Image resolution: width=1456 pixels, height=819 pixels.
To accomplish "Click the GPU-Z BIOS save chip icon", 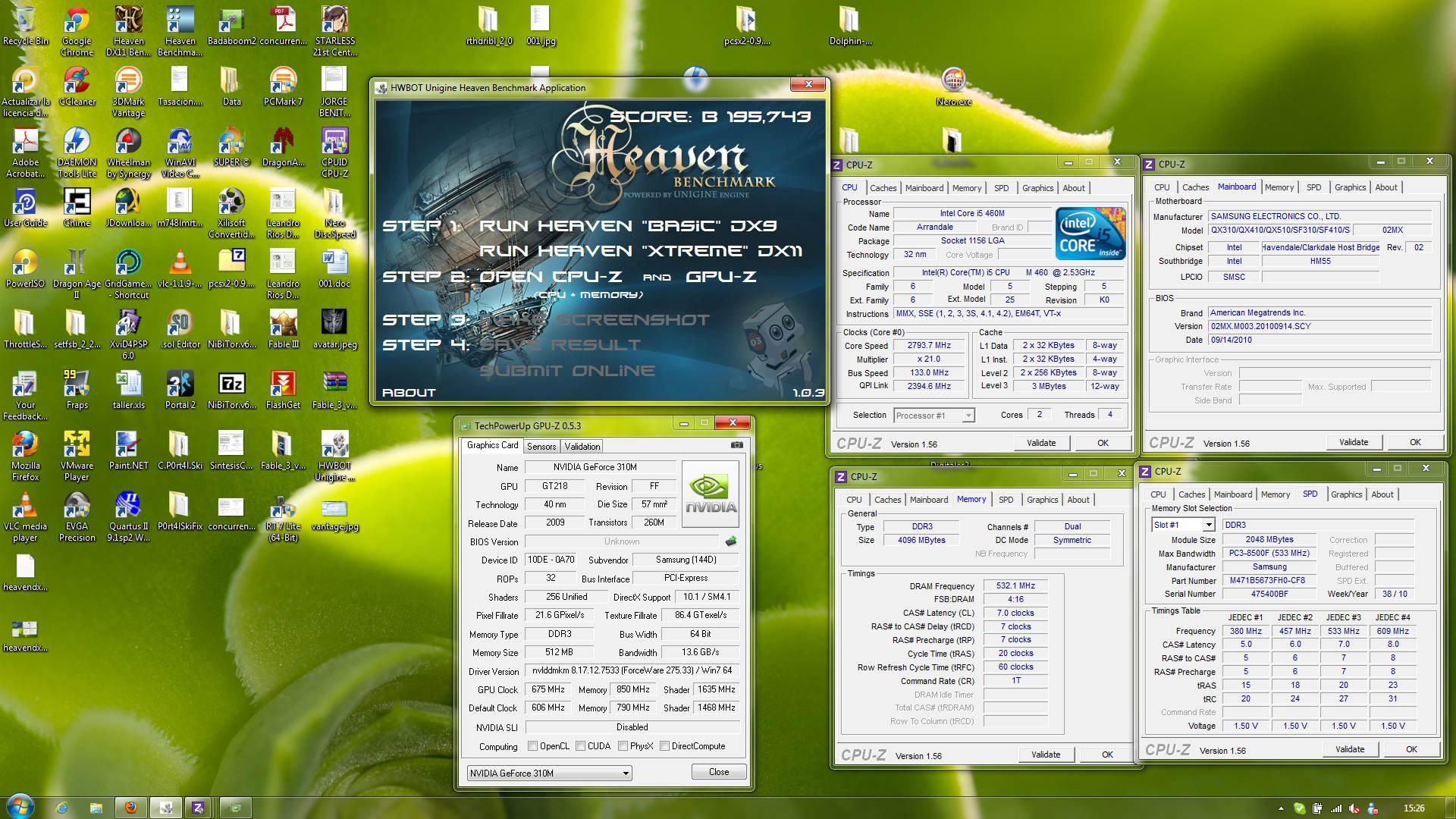I will pos(731,541).
